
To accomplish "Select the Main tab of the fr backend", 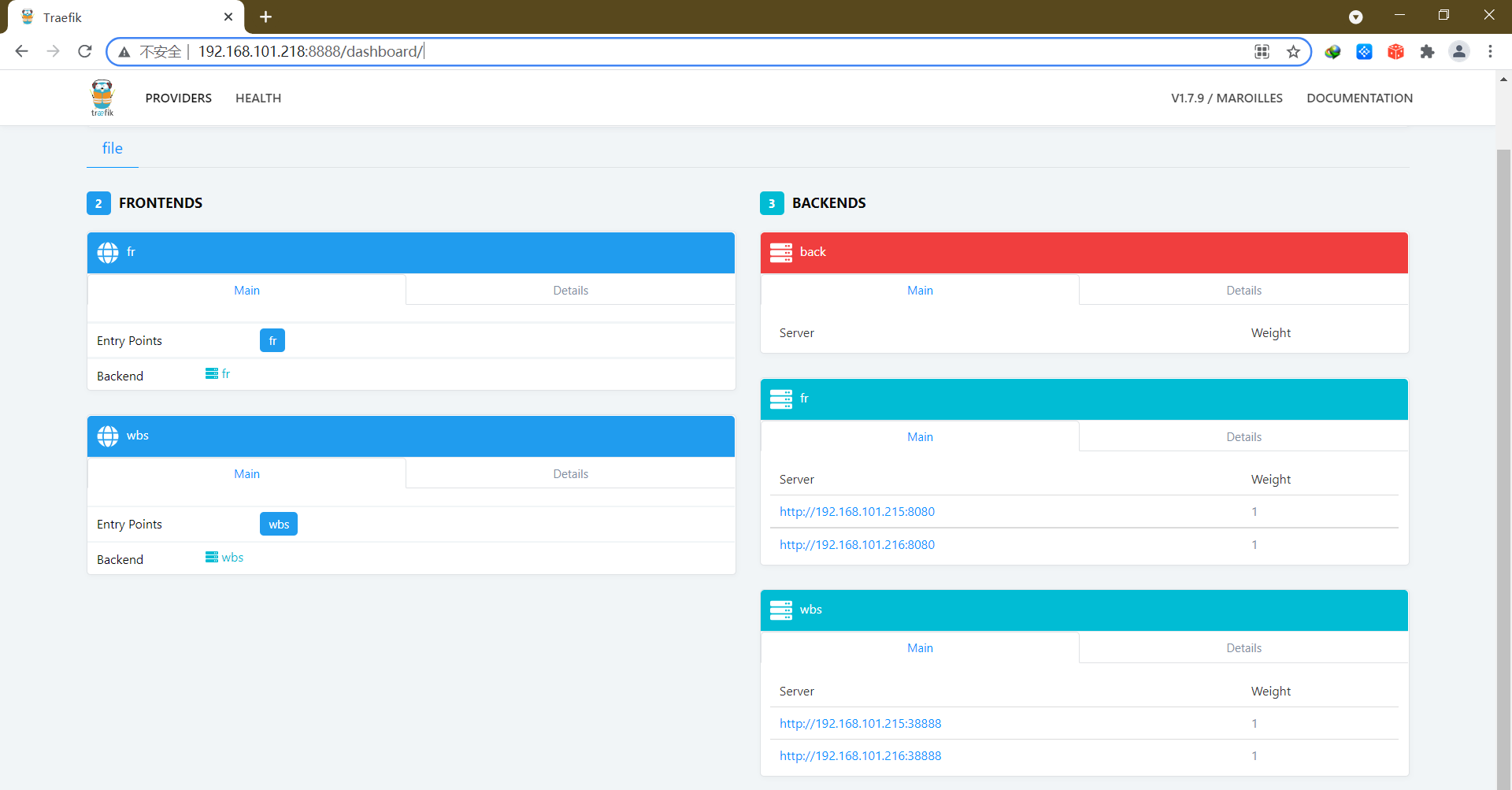I will click(x=919, y=436).
